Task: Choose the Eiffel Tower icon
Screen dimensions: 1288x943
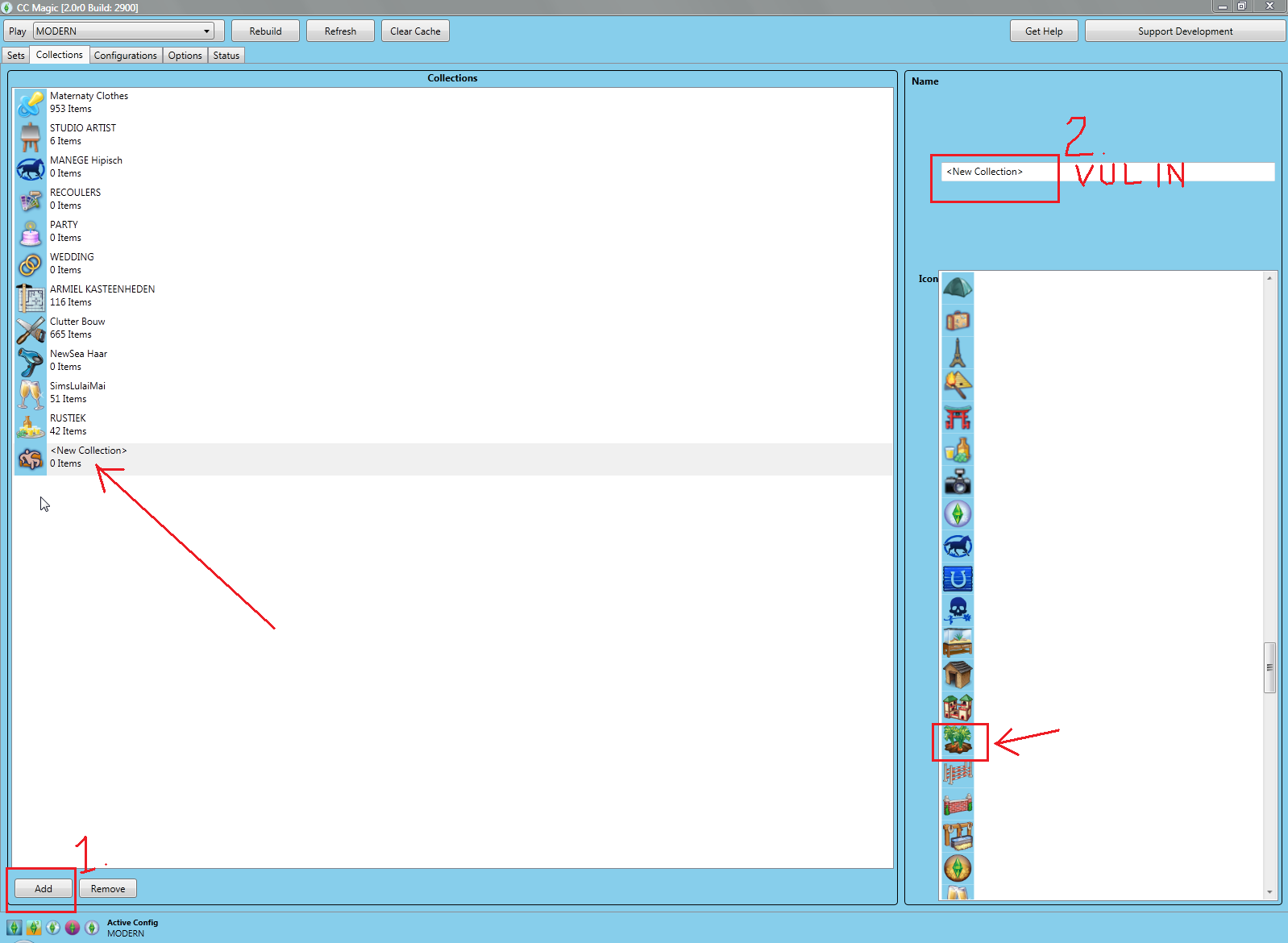Action: (958, 352)
